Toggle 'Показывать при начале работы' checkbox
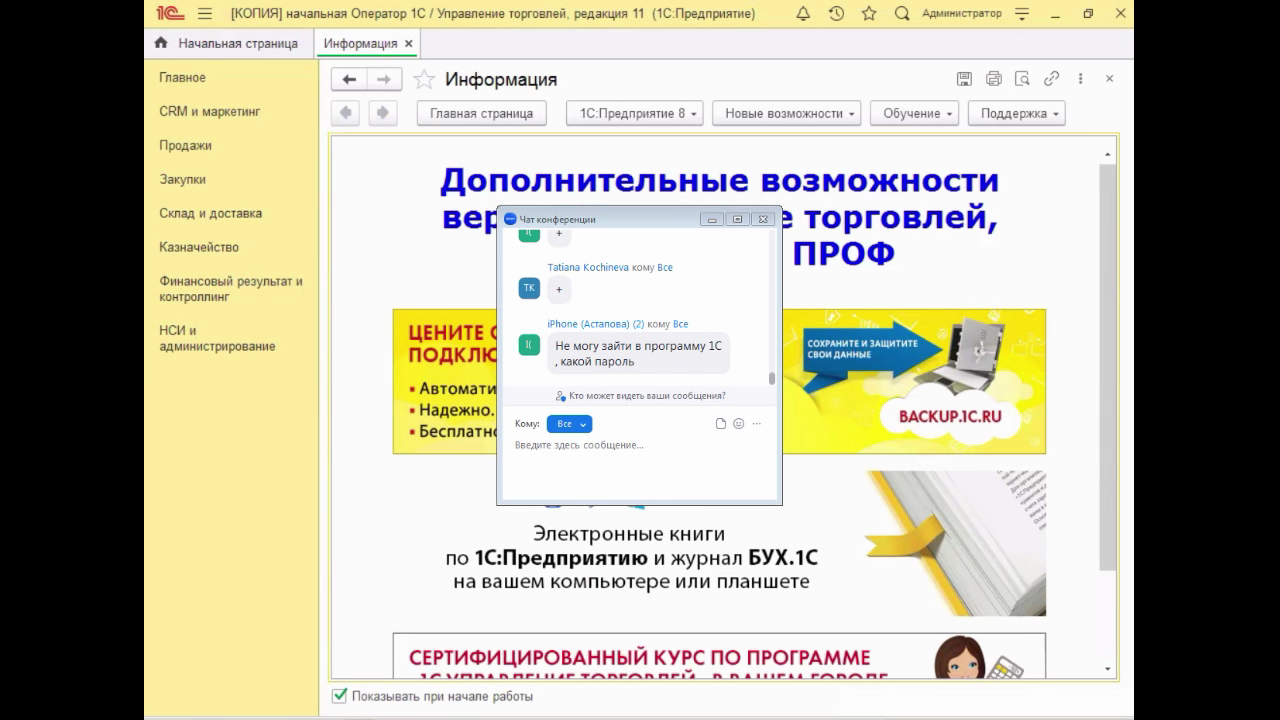The height and width of the screenshot is (720, 1280). point(340,696)
